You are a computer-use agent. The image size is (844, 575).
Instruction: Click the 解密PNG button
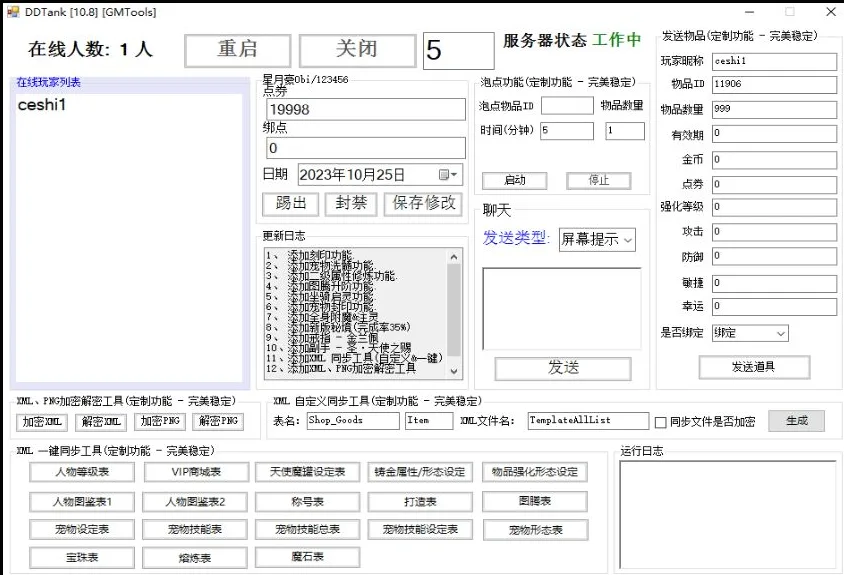(218, 421)
